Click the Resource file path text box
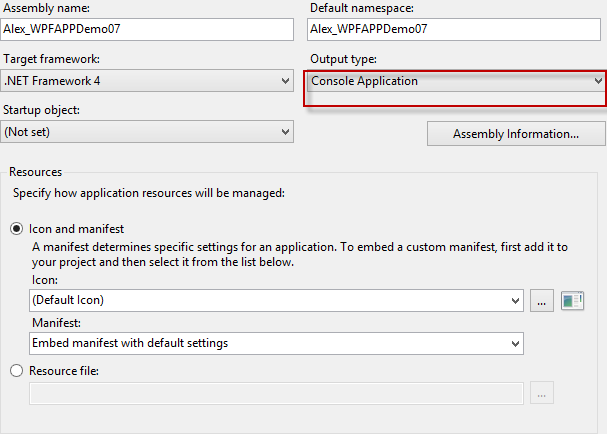The image size is (607, 434). (276, 393)
